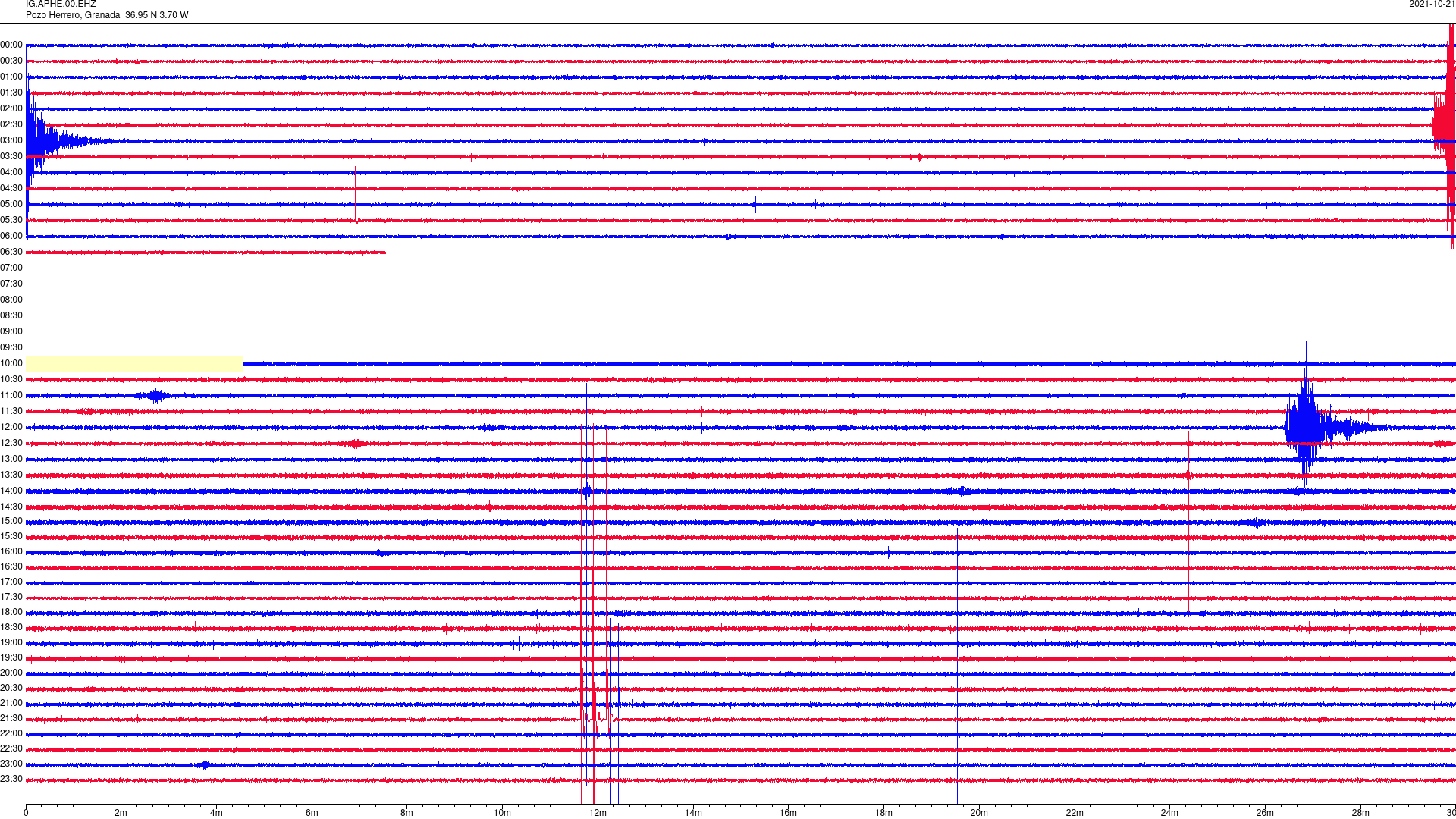Screen dimensions: 1456x819
Task: Click the 12:30 time row label
Action: tap(11, 443)
